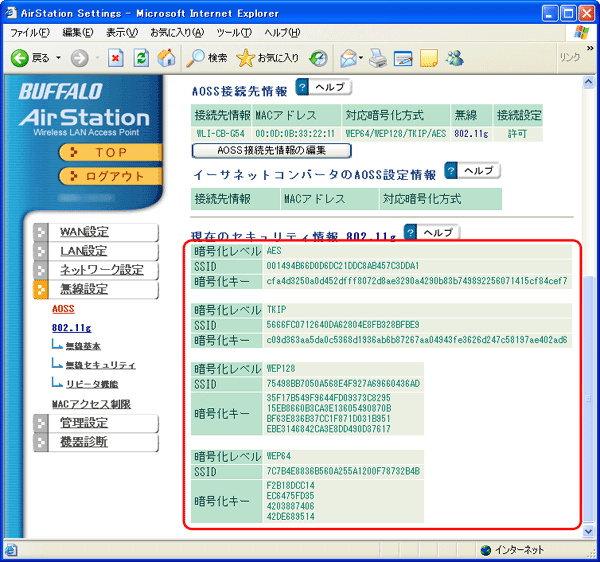Click the SSID value starting 5666FC0712640
600x562 pixels.
(343, 325)
